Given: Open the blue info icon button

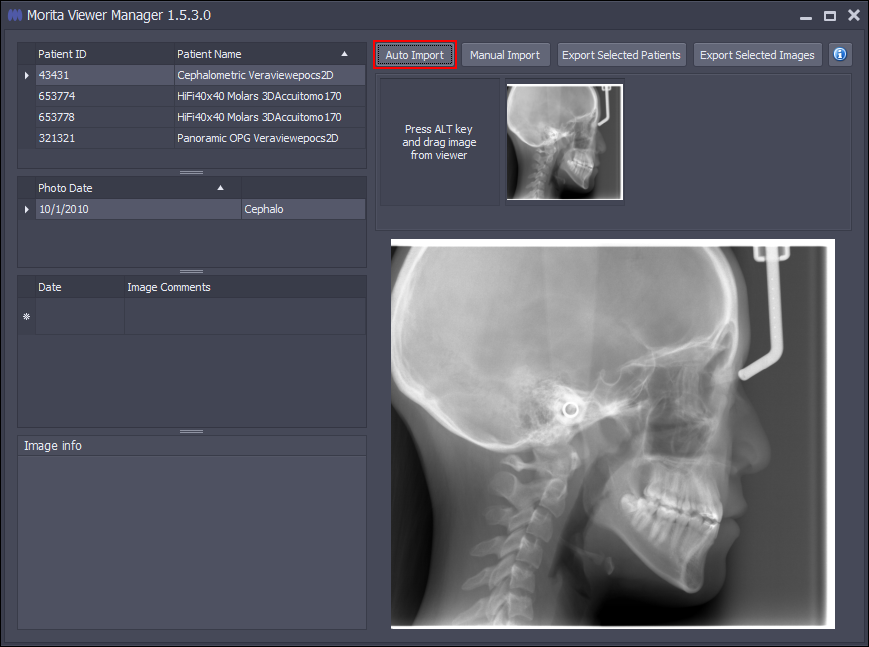Looking at the screenshot, I should pos(840,54).
